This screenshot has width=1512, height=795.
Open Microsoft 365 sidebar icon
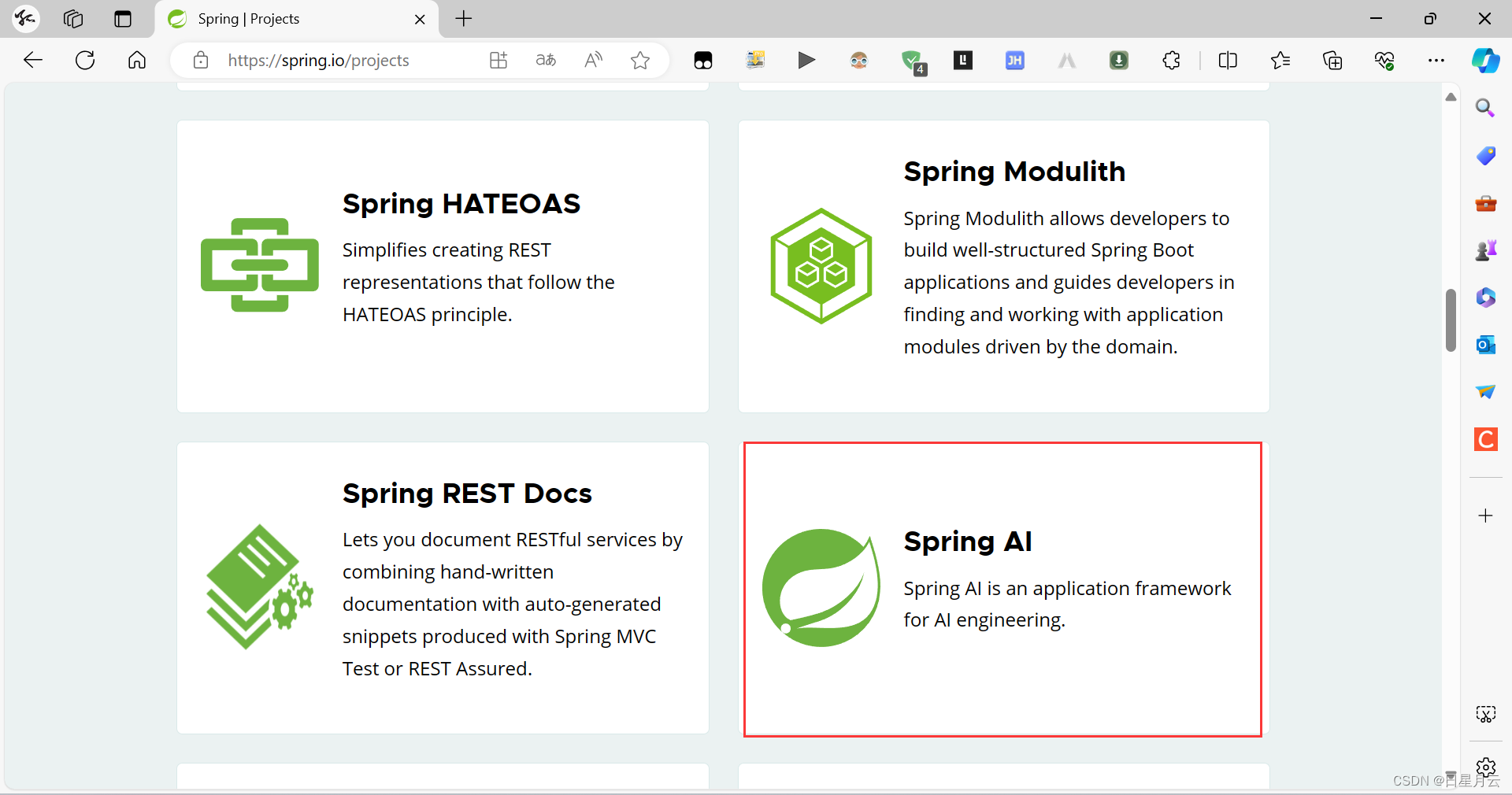click(x=1485, y=298)
